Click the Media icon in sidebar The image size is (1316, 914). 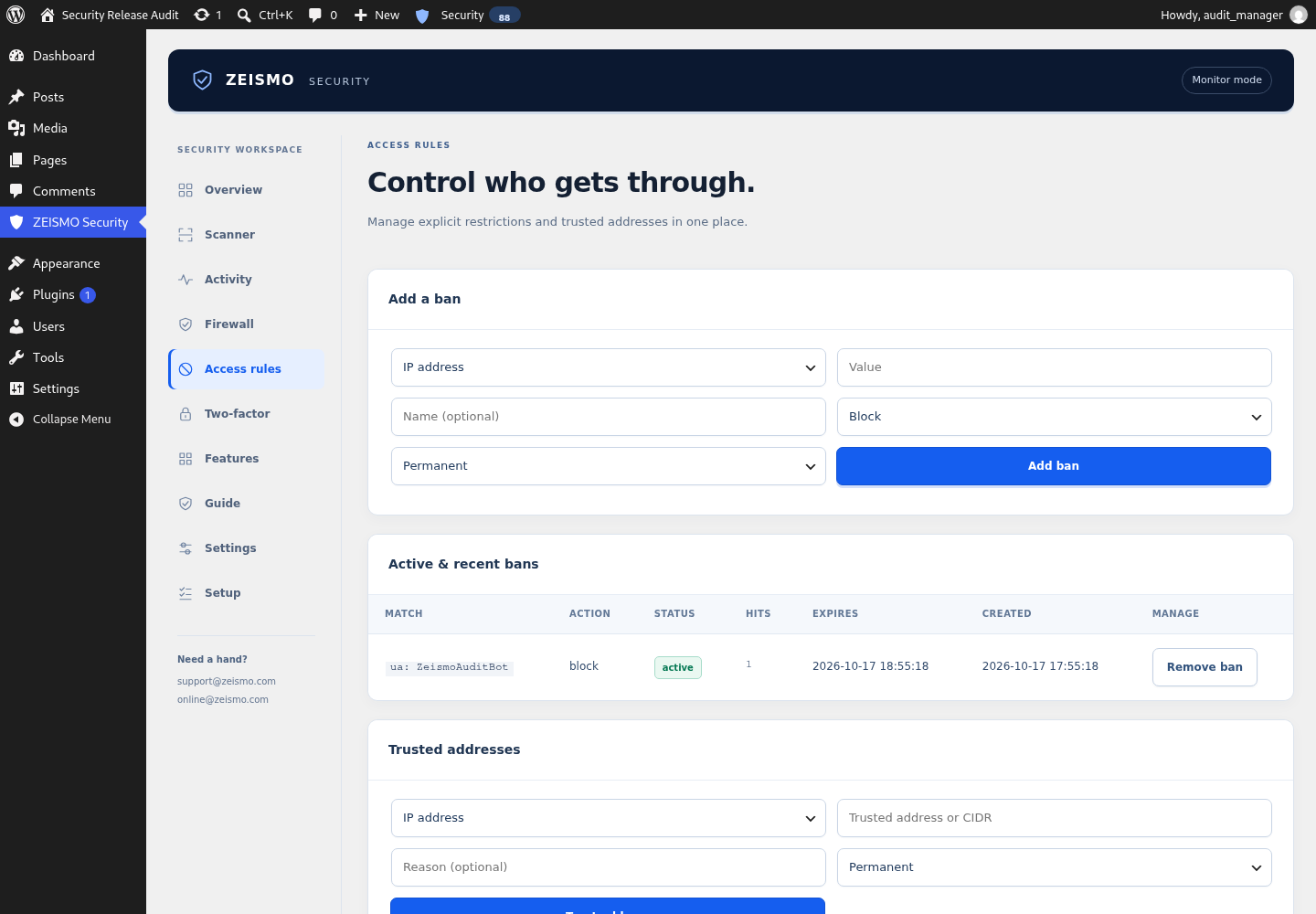point(16,128)
